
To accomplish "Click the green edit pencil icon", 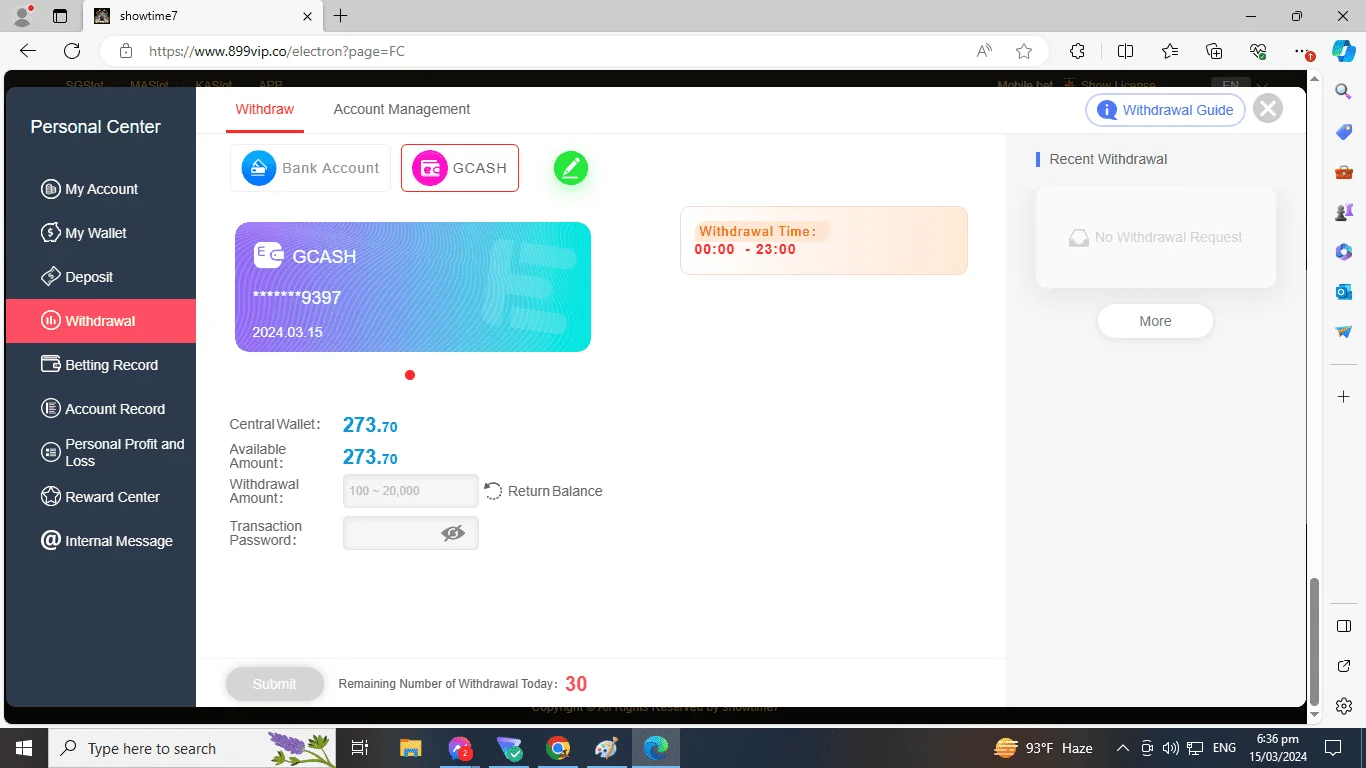I will (571, 168).
